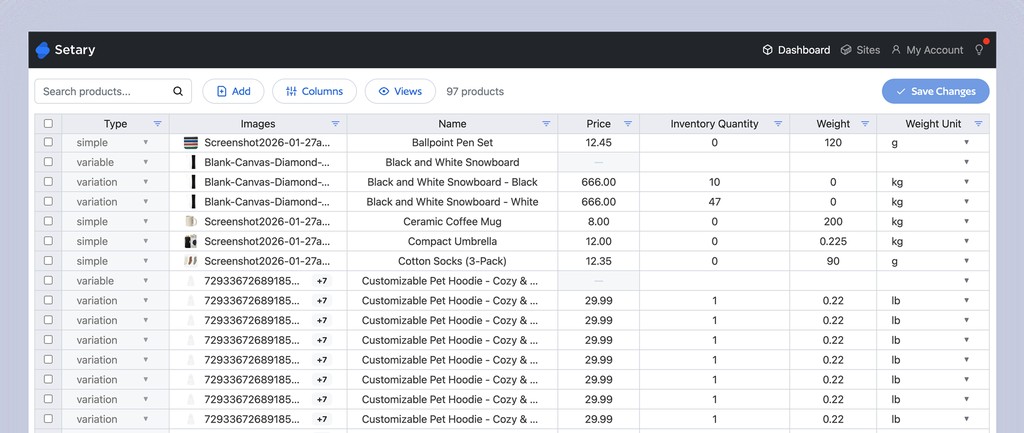Sort by Price column header

pyautogui.click(x=598, y=123)
